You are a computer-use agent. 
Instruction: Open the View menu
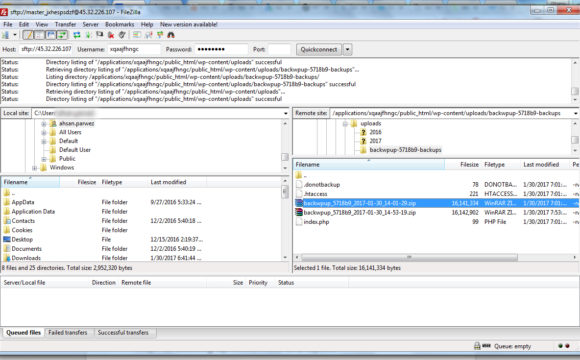coord(42,24)
